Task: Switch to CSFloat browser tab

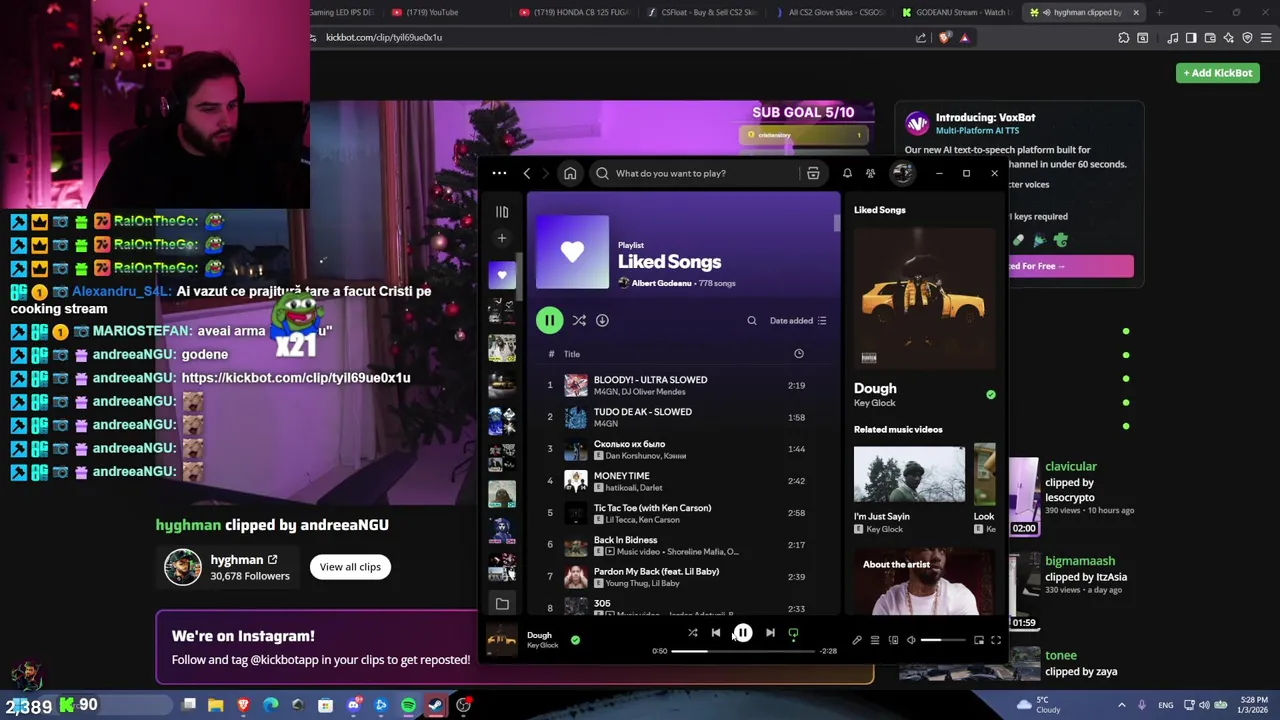Action: pyautogui.click(x=702, y=12)
